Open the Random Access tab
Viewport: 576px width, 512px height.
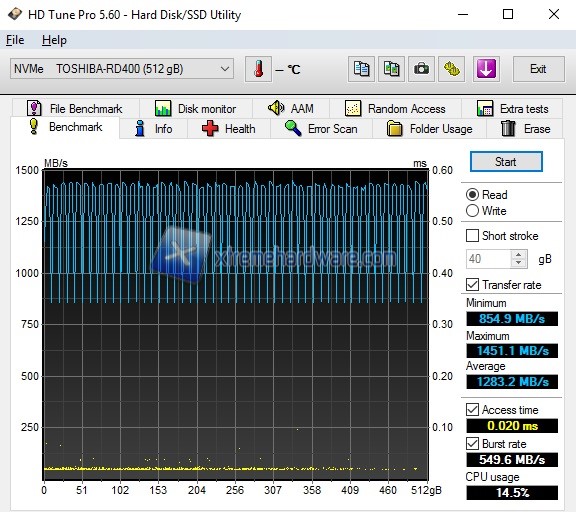[395, 108]
